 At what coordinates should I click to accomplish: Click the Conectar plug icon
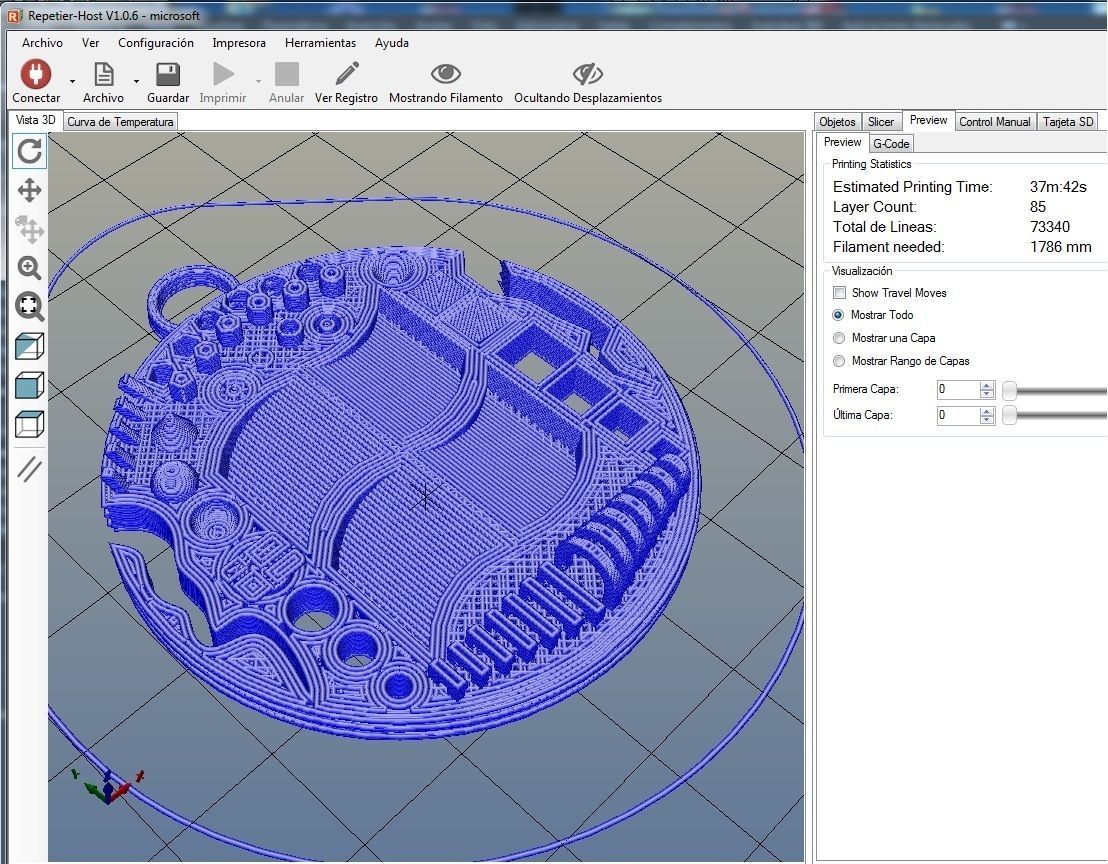pyautogui.click(x=35, y=73)
